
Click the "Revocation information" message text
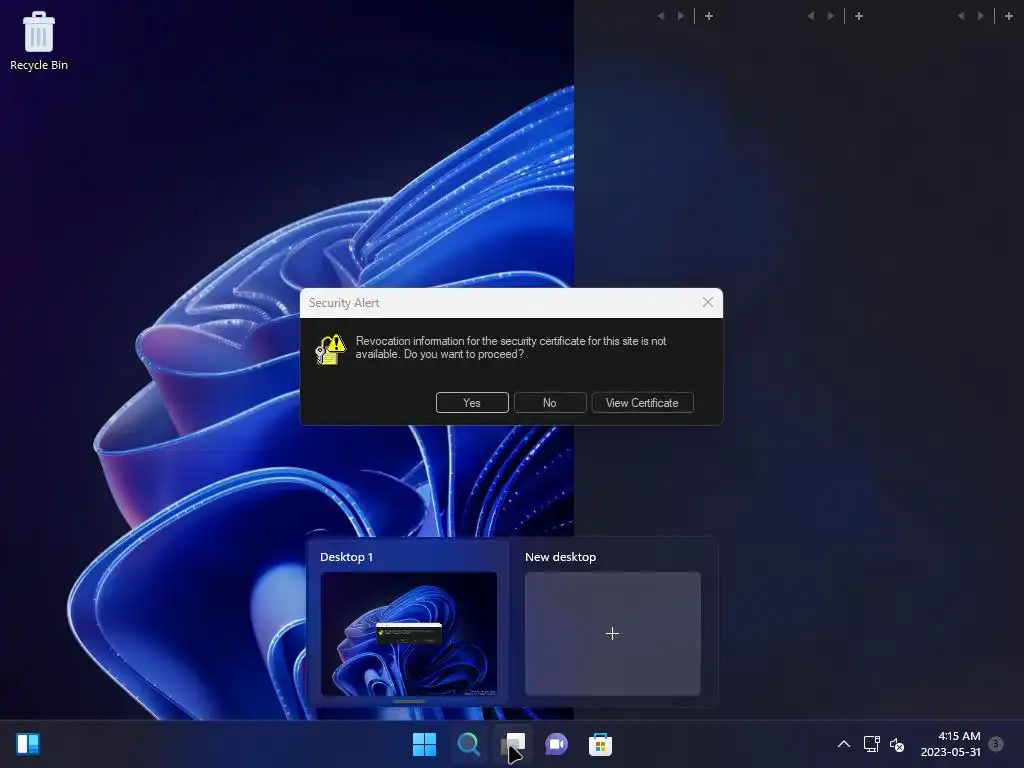pyautogui.click(x=511, y=347)
